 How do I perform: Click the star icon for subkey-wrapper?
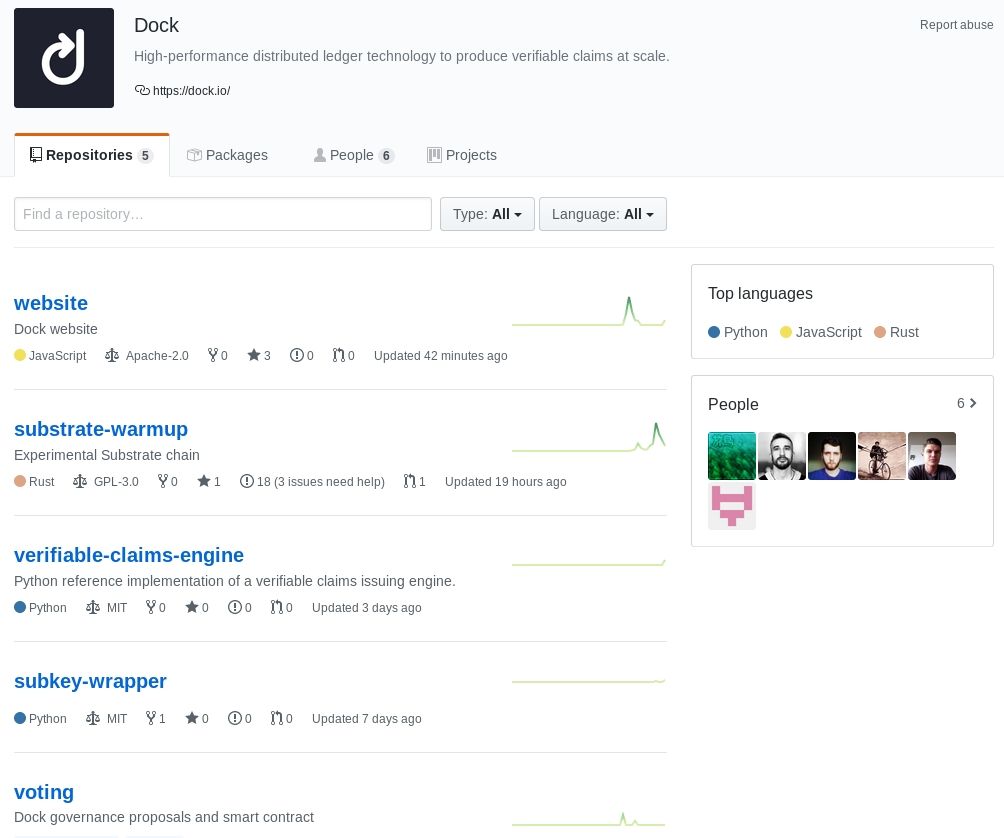click(x=191, y=718)
